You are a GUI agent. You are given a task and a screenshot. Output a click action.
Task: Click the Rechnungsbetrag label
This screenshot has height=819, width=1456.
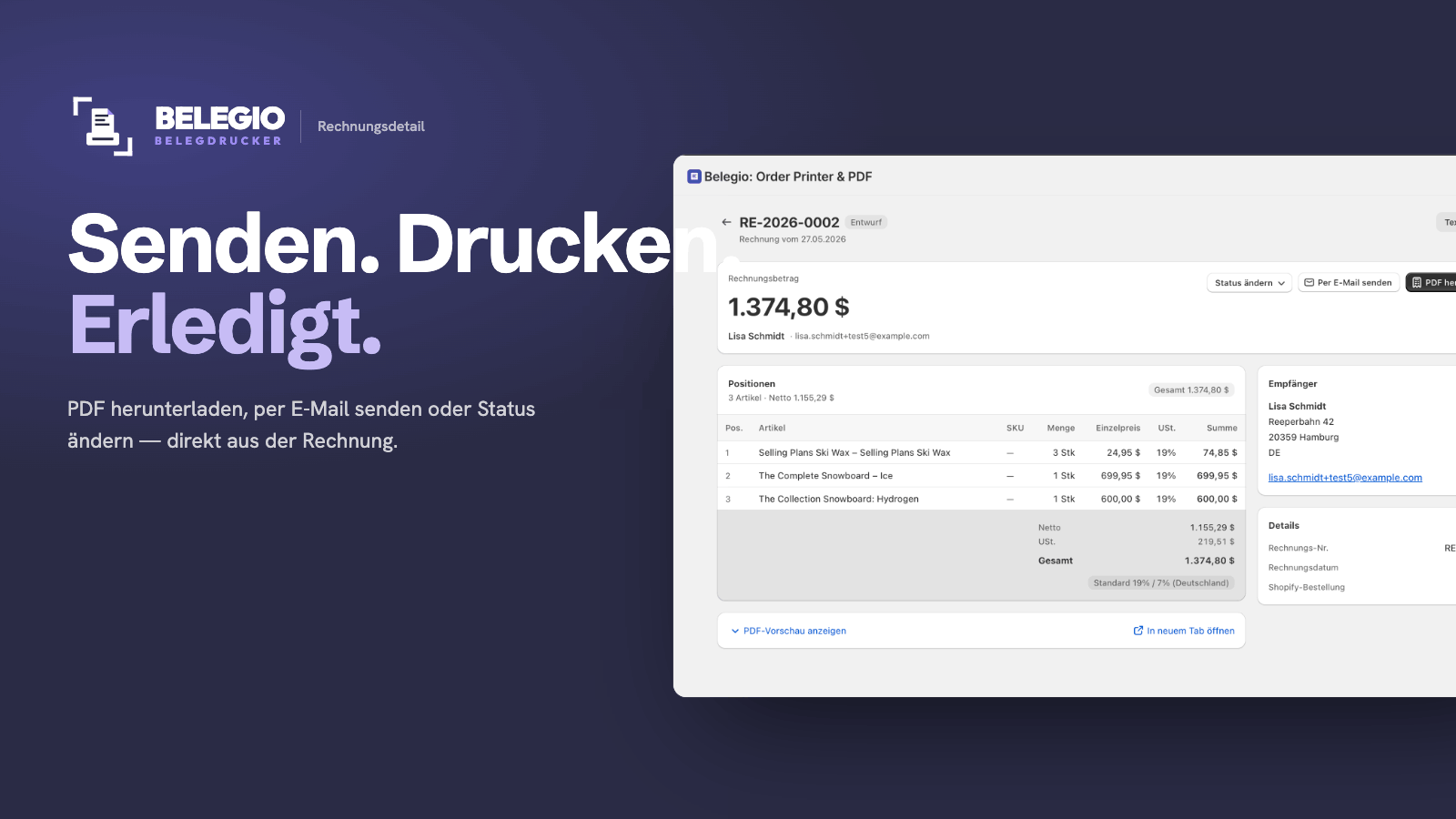[763, 278]
